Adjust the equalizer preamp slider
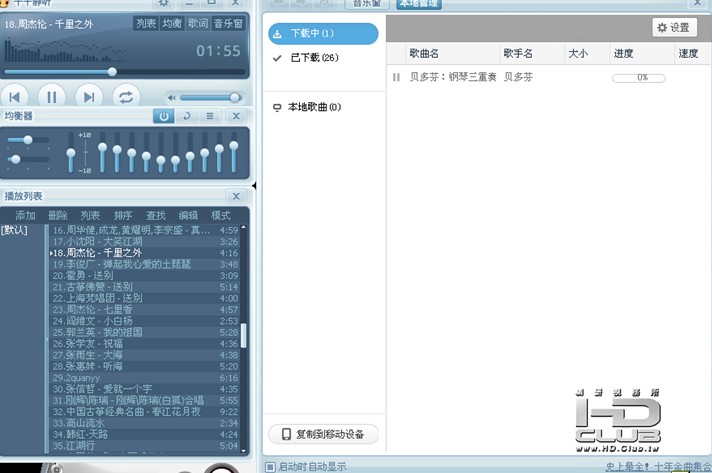The image size is (712, 473). tap(71, 153)
